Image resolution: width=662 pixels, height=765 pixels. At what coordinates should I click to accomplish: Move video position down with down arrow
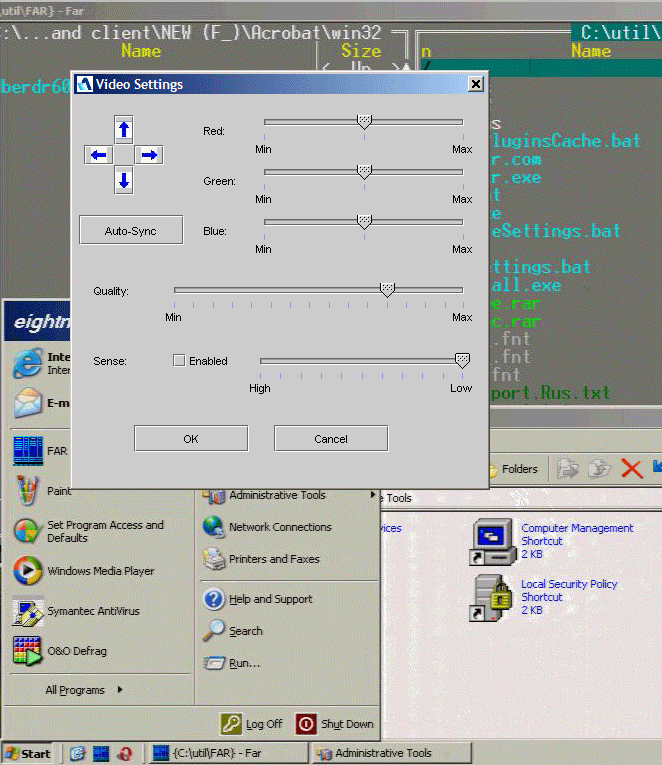(x=124, y=180)
